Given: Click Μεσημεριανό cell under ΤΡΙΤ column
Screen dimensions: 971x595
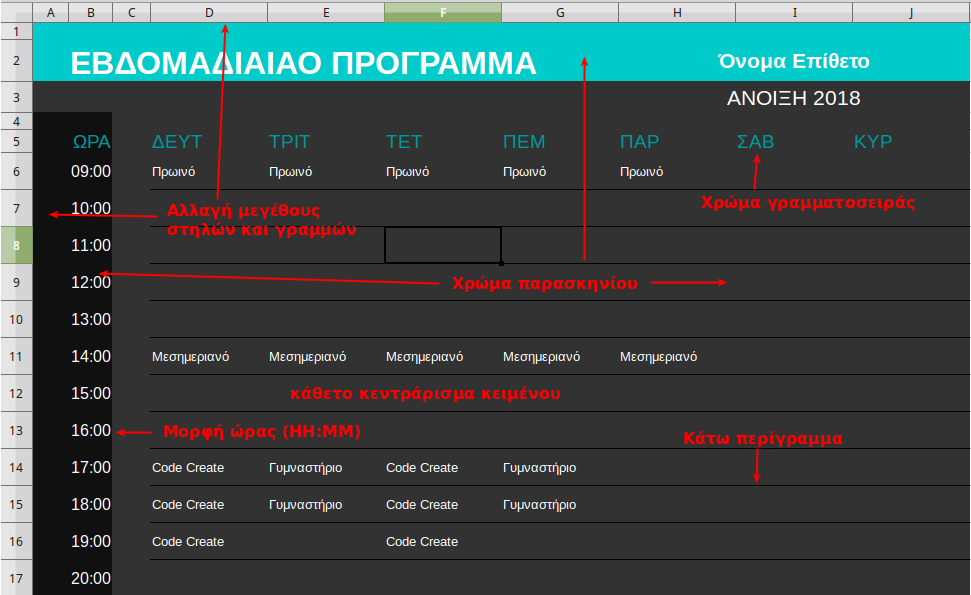Looking at the screenshot, I should 308,356.
